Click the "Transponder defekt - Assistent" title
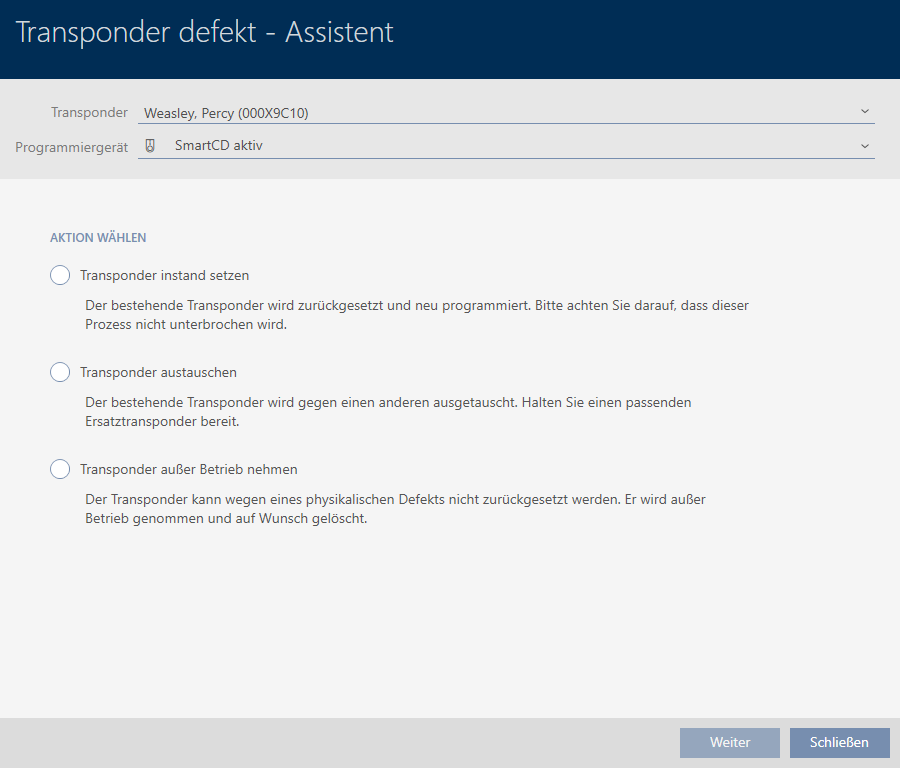Viewport: 900px width, 768px height. pos(205,32)
